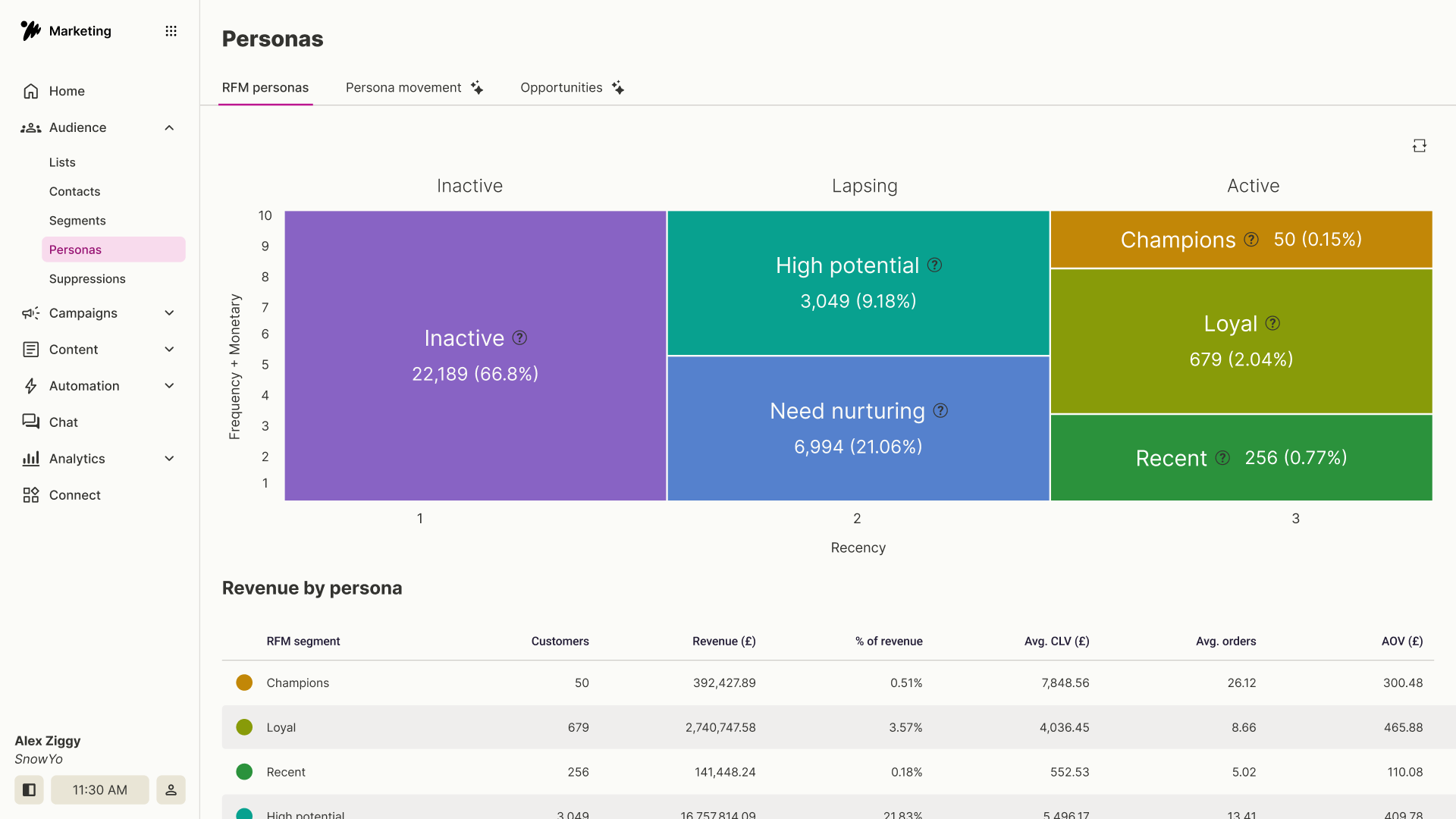
Task: Toggle the sidebar collapse panel icon
Action: (29, 790)
